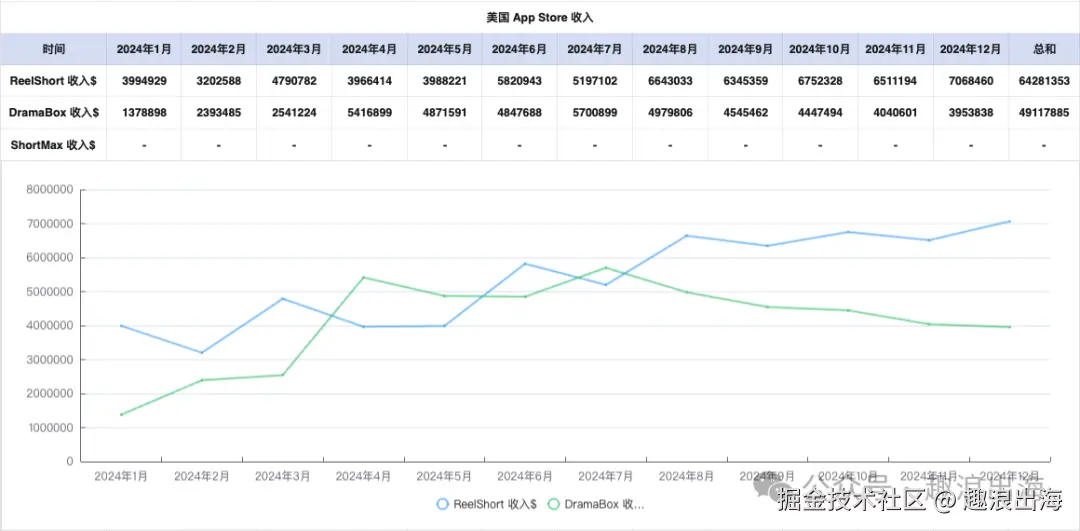Click DramaBox line peak point at 2024年7月
The image size is (1080, 531).
[606, 268]
